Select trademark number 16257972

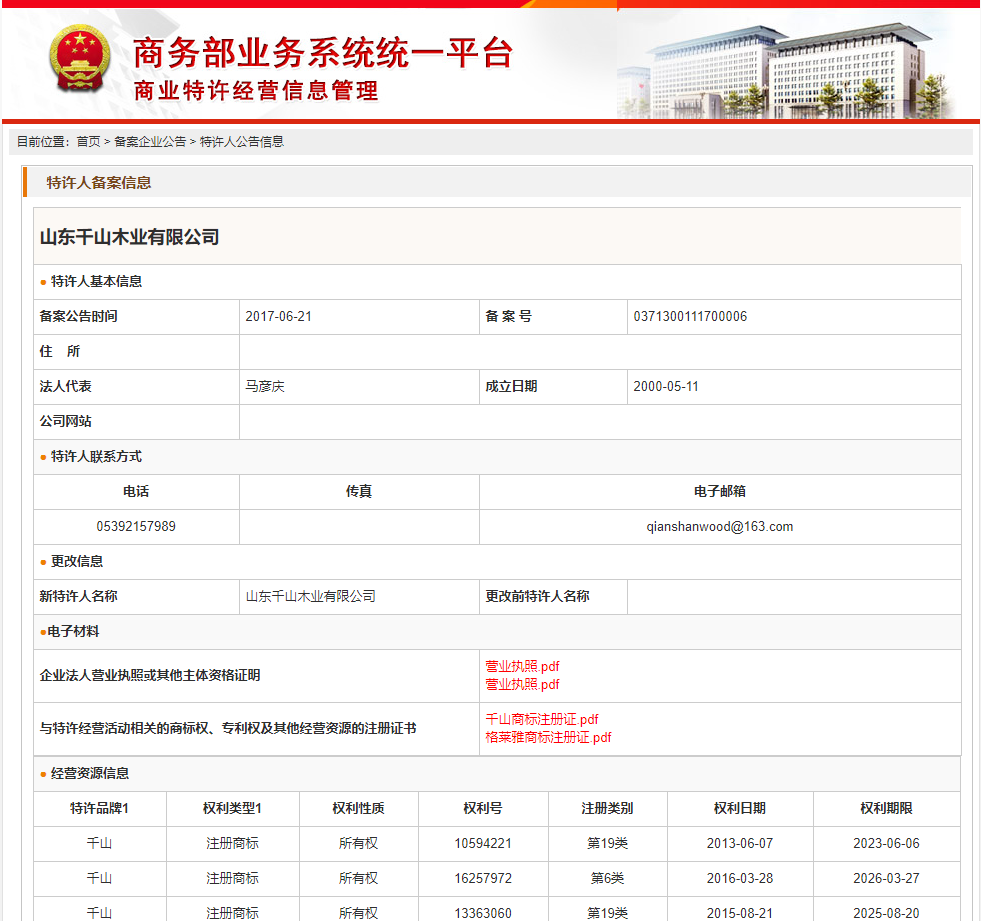pos(483,878)
